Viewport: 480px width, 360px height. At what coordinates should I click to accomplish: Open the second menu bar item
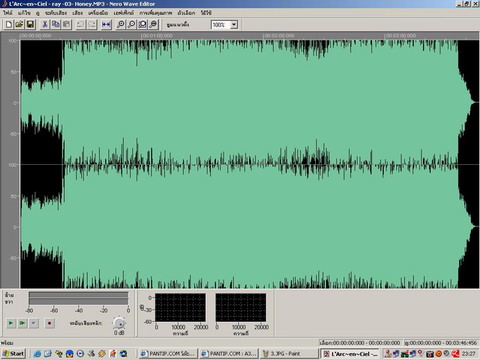point(24,13)
